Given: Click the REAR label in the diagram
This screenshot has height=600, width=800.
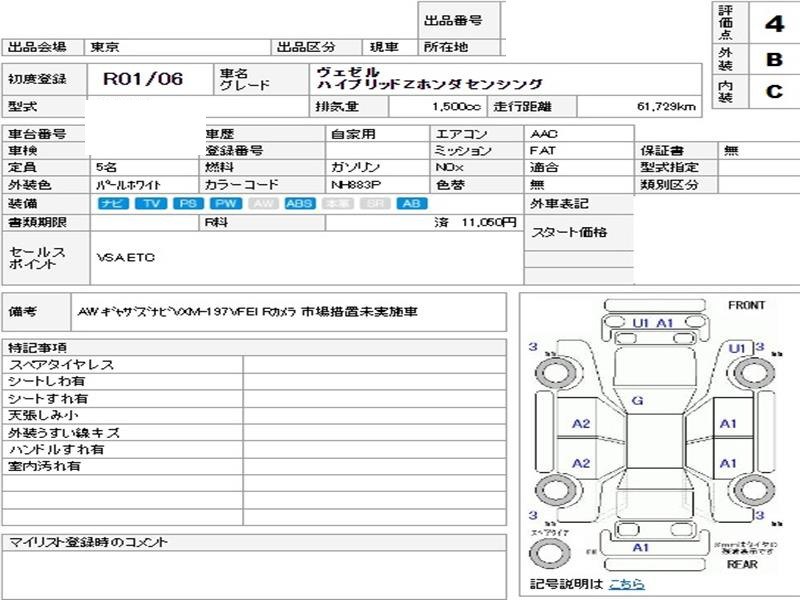Looking at the screenshot, I should 742,564.
